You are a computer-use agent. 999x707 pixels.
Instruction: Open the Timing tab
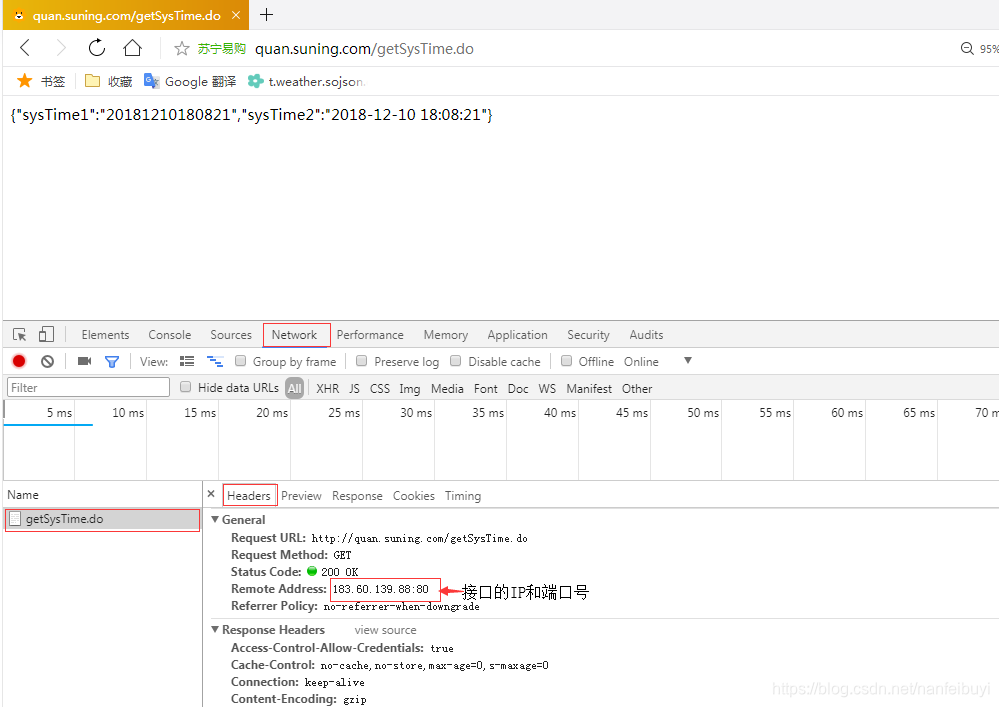click(462, 495)
